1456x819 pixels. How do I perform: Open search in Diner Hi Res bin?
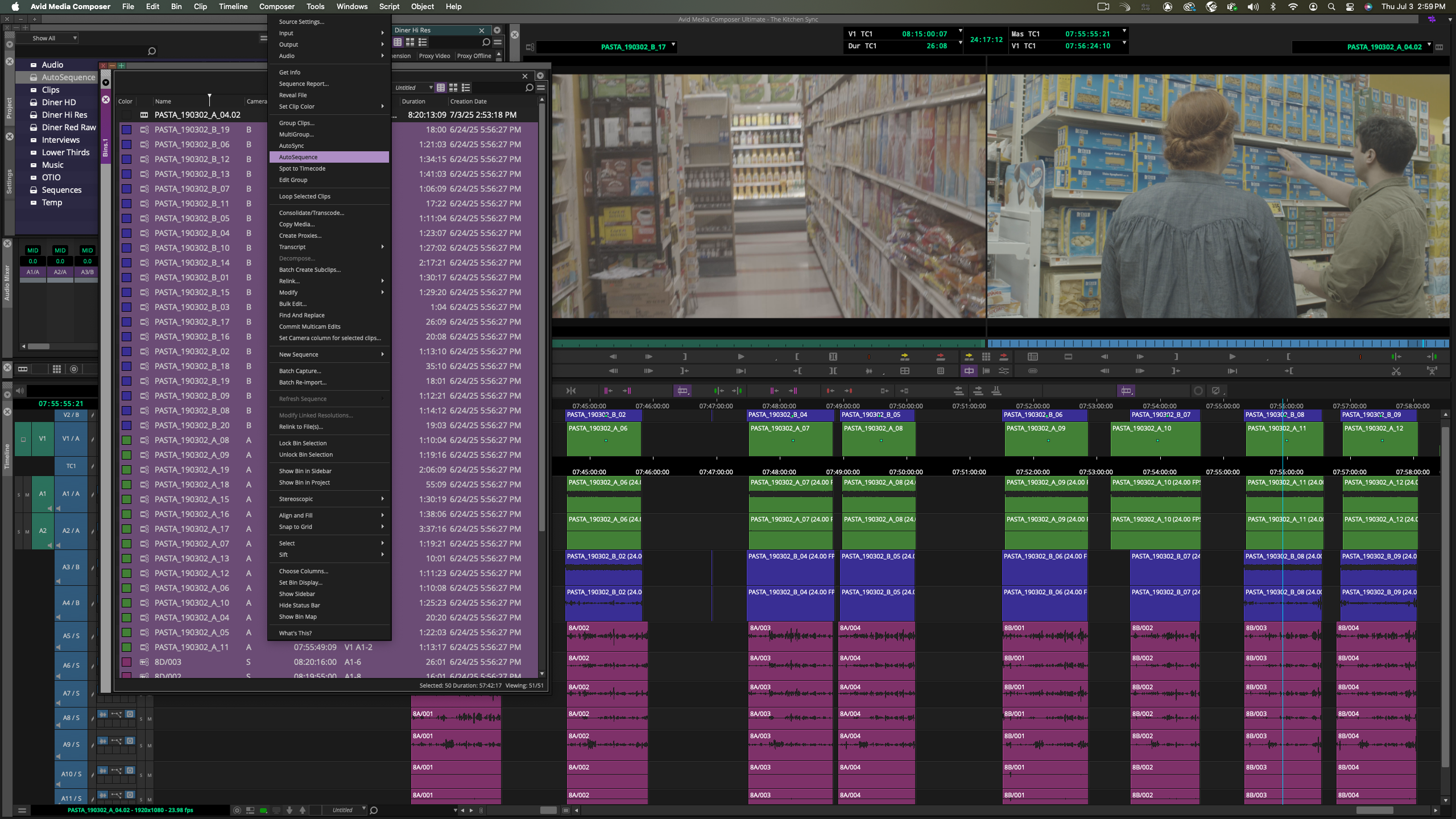(486, 42)
